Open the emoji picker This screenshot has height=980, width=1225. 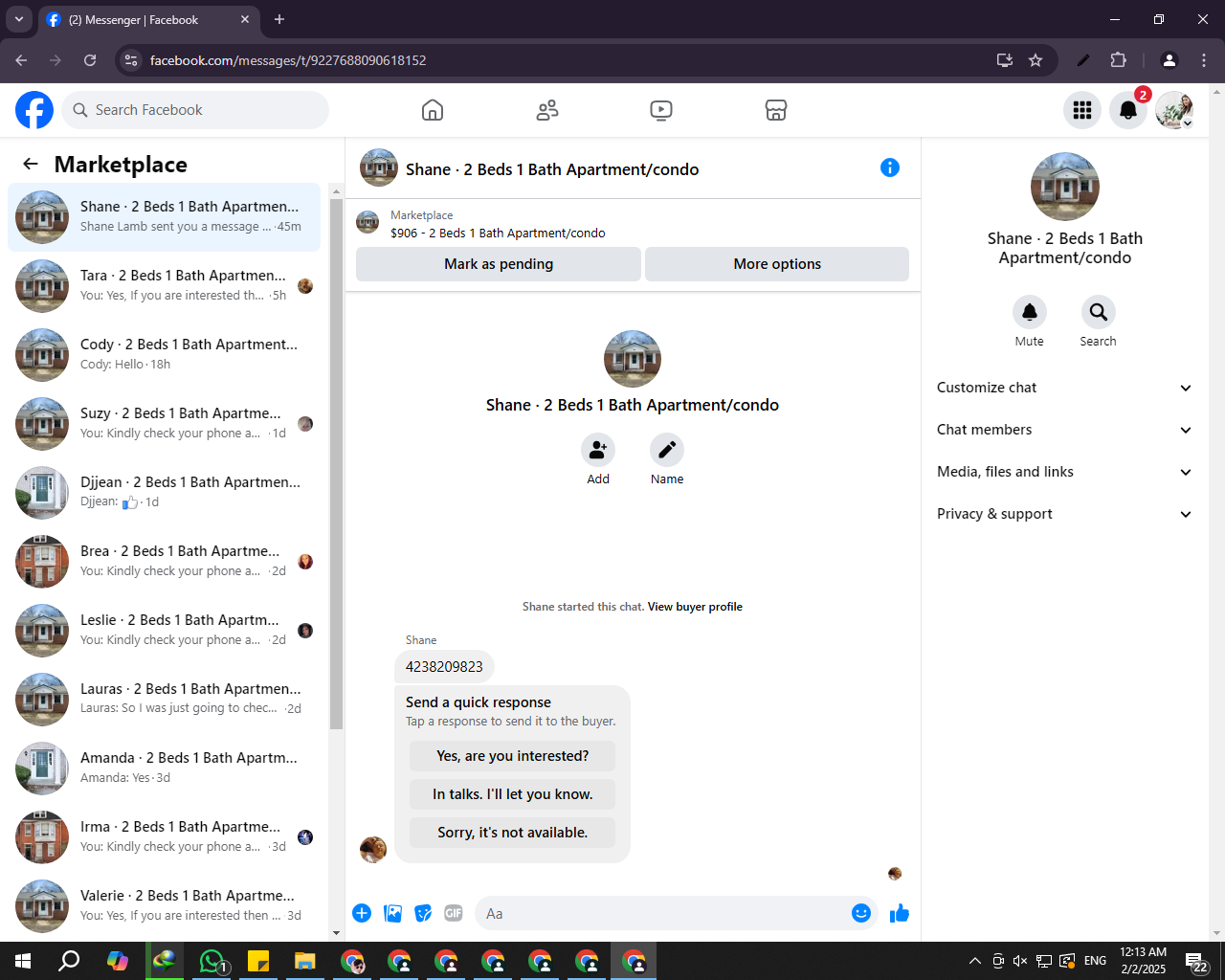coord(861,913)
